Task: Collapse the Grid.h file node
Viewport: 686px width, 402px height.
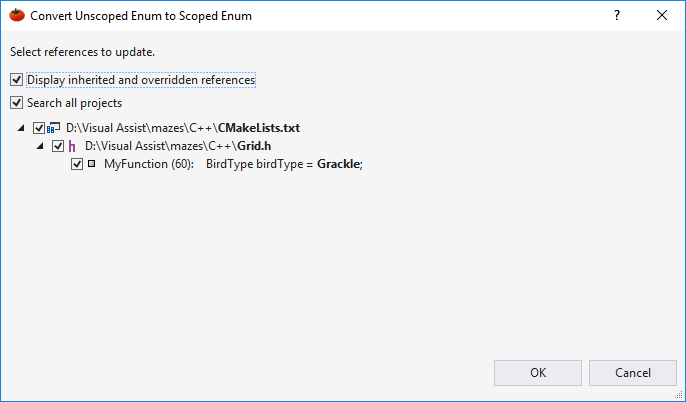Action: (41, 146)
